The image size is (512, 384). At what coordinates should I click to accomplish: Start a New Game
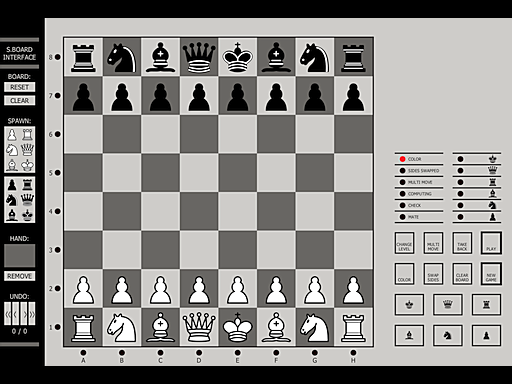[491, 274]
